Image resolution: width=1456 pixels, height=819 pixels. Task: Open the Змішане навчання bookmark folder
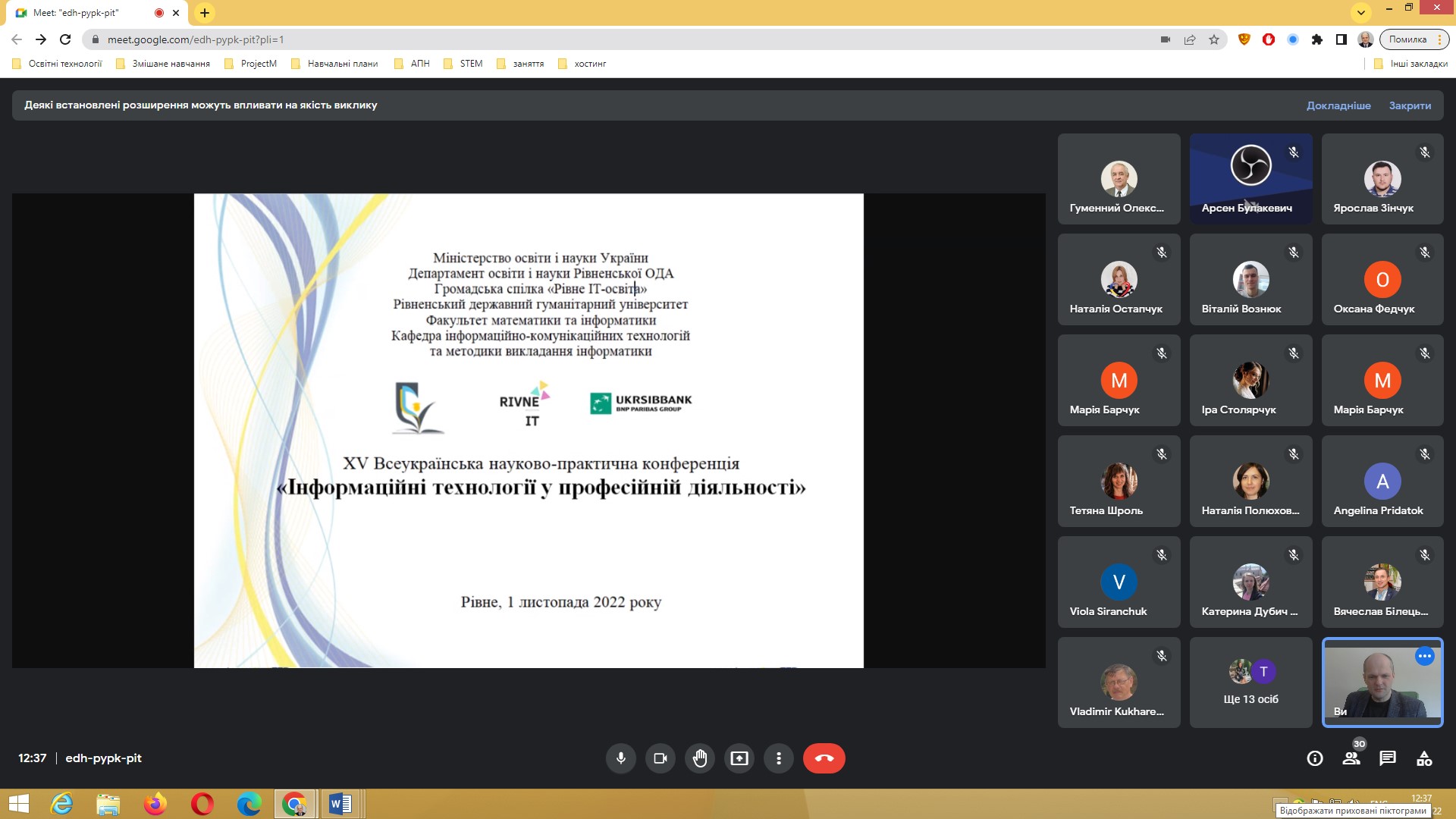pyautogui.click(x=163, y=64)
